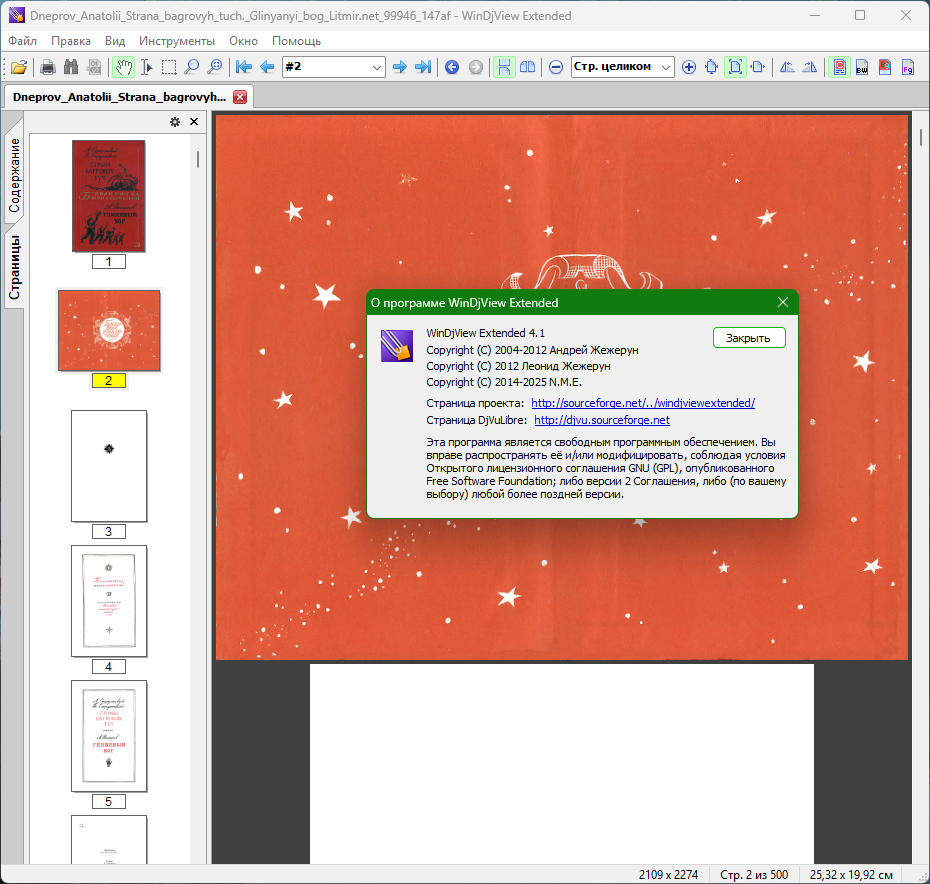Close the document tab with red X
The image size is (930, 884).
(240, 97)
